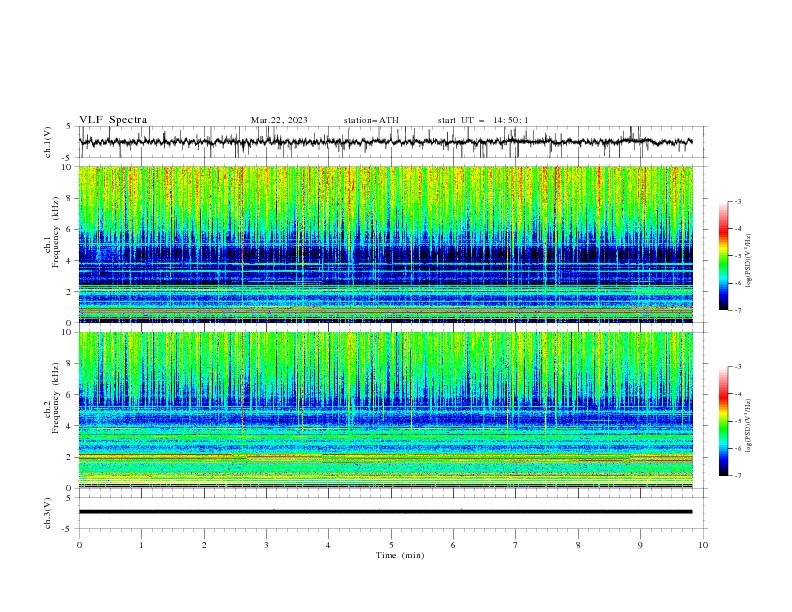792x612 pixels.
Task: Click the 'ch.1(V)' waveform axis label
Action: click(x=48, y=142)
